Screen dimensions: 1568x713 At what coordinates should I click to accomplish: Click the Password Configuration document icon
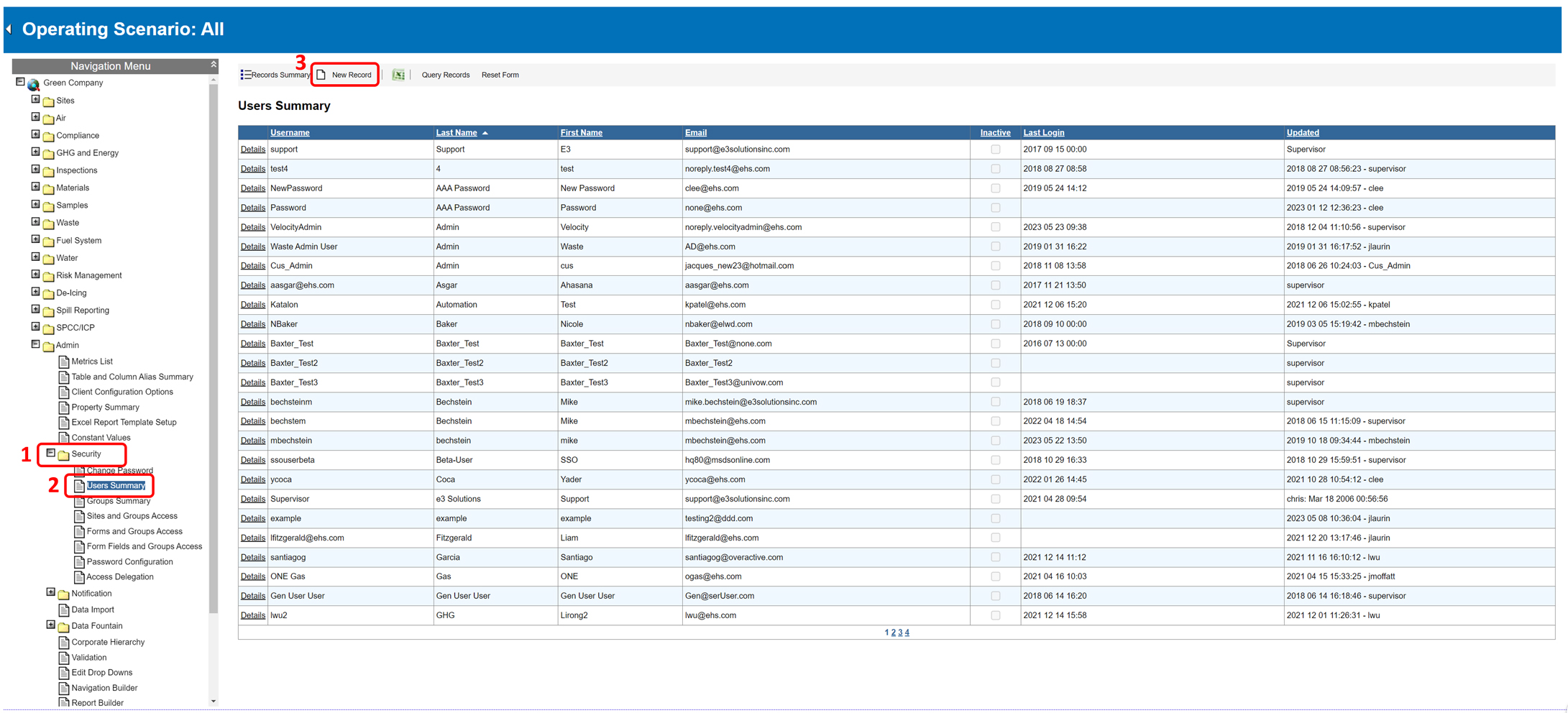(79, 562)
